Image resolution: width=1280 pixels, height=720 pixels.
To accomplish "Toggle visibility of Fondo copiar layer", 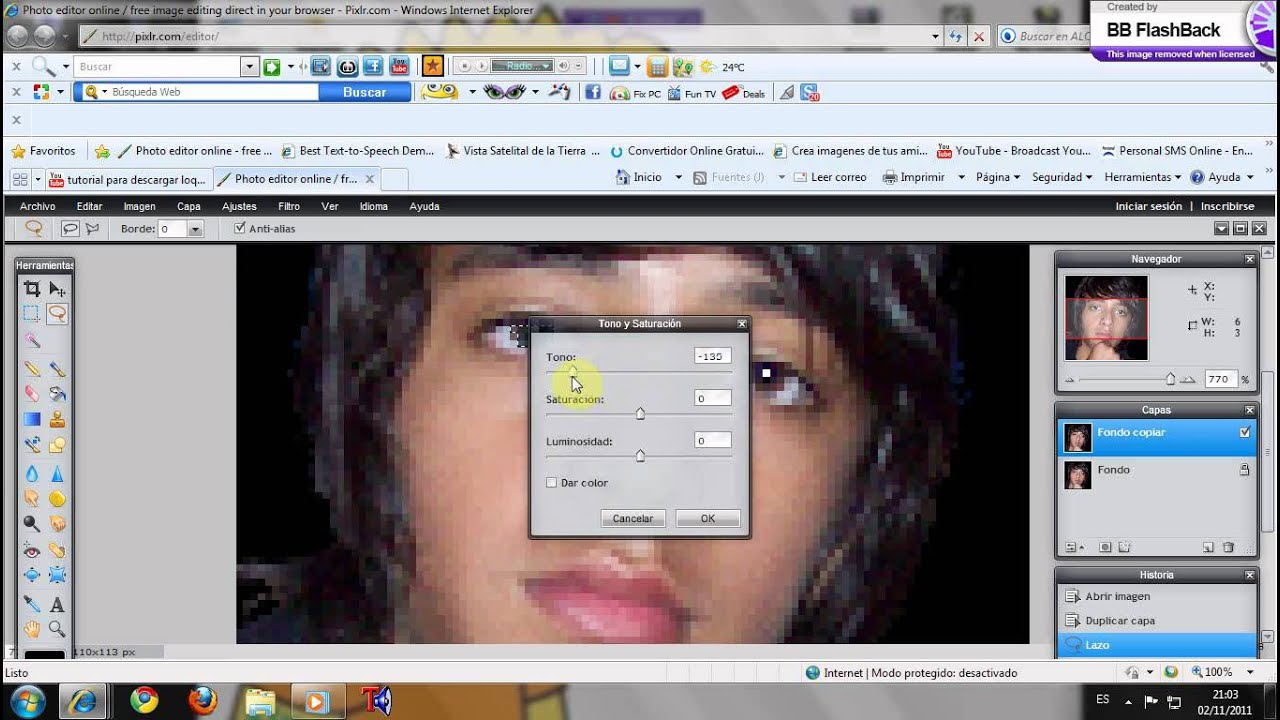I will [x=1245, y=433].
